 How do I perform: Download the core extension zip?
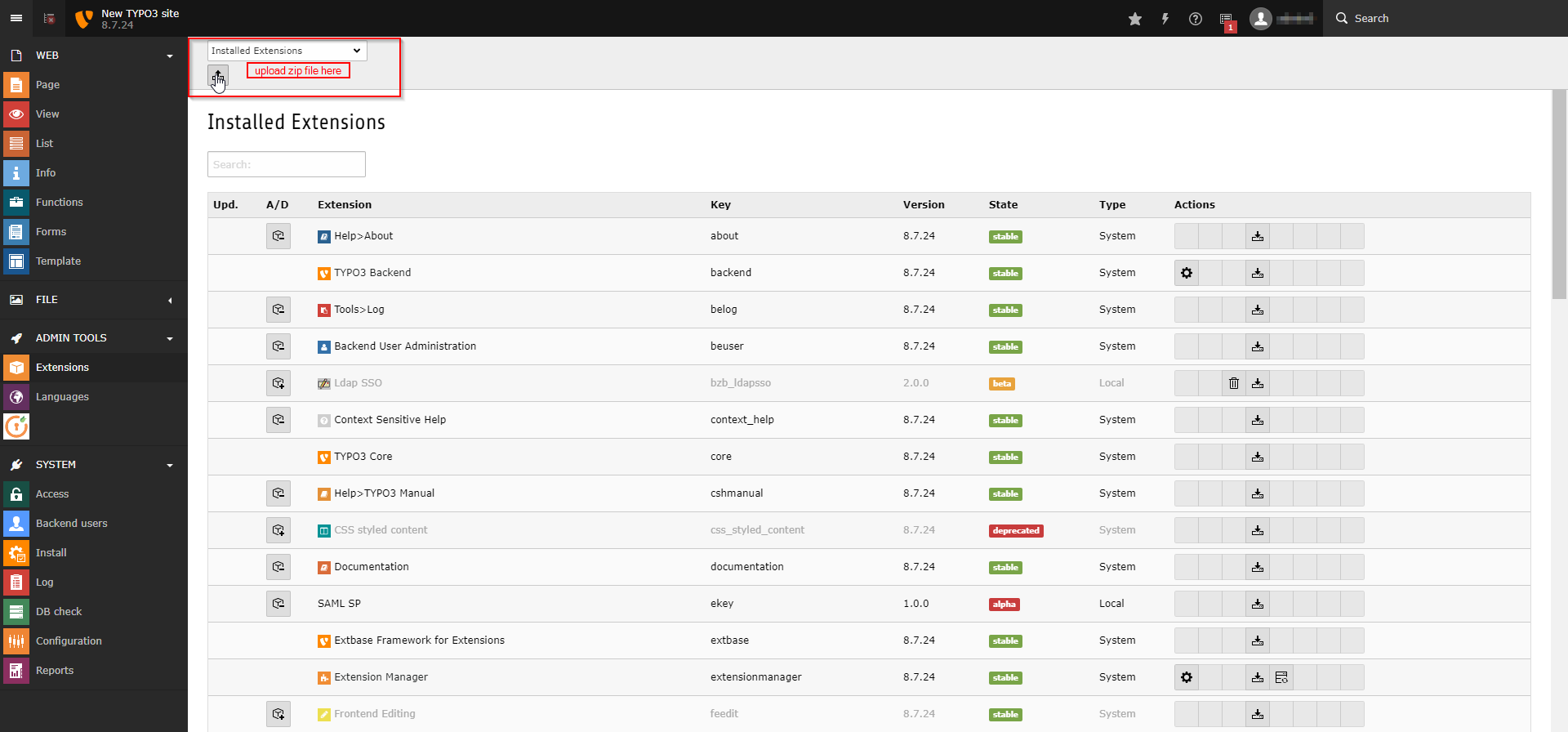coord(1258,457)
